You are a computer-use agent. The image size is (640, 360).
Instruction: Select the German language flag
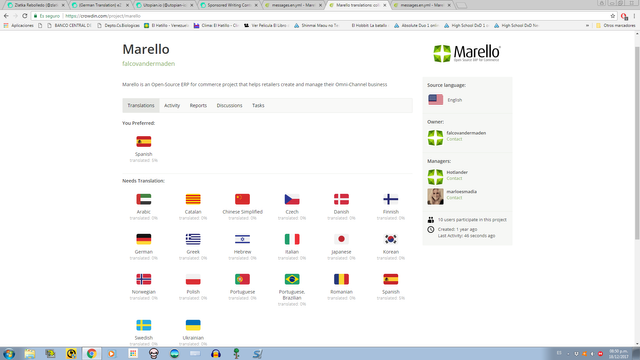144,239
